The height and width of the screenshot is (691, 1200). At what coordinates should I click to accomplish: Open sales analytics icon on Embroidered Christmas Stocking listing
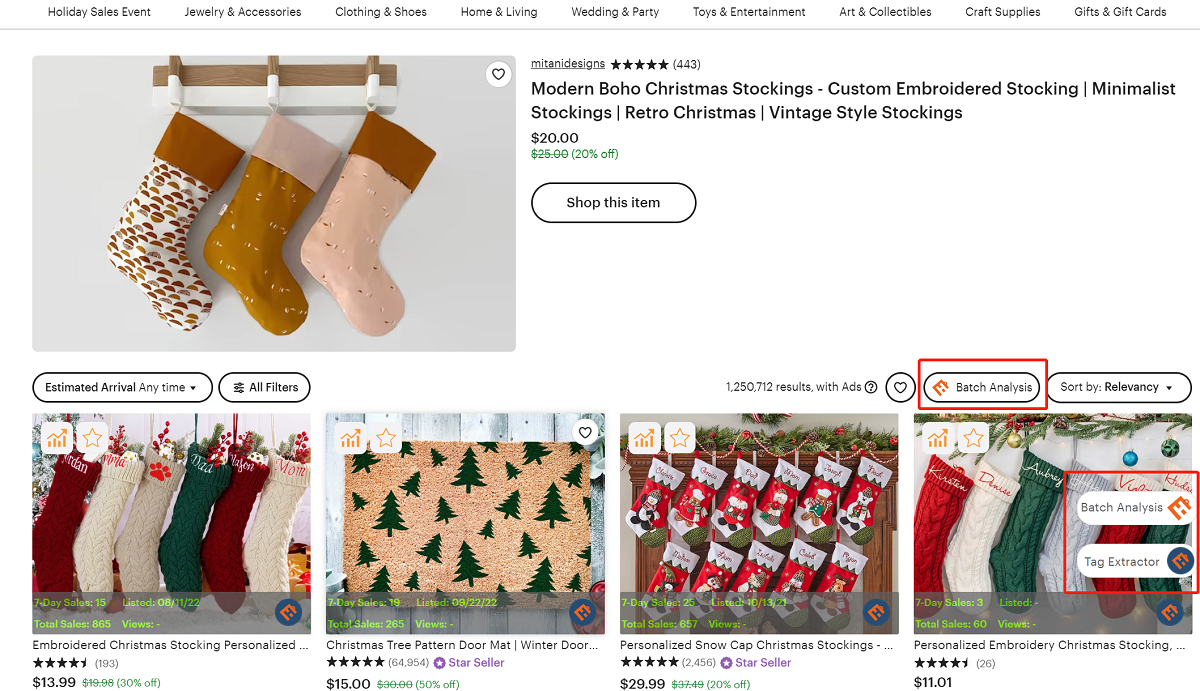57,438
